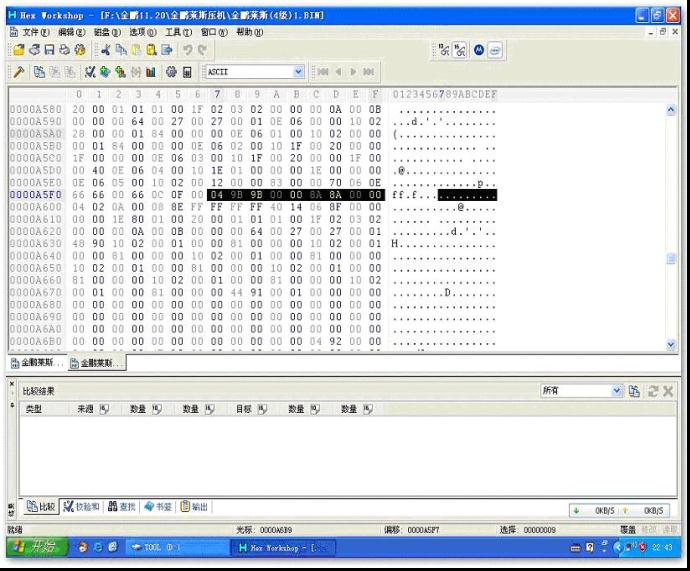Open the 选项(O) menu
690x571 pixels.
click(143, 32)
